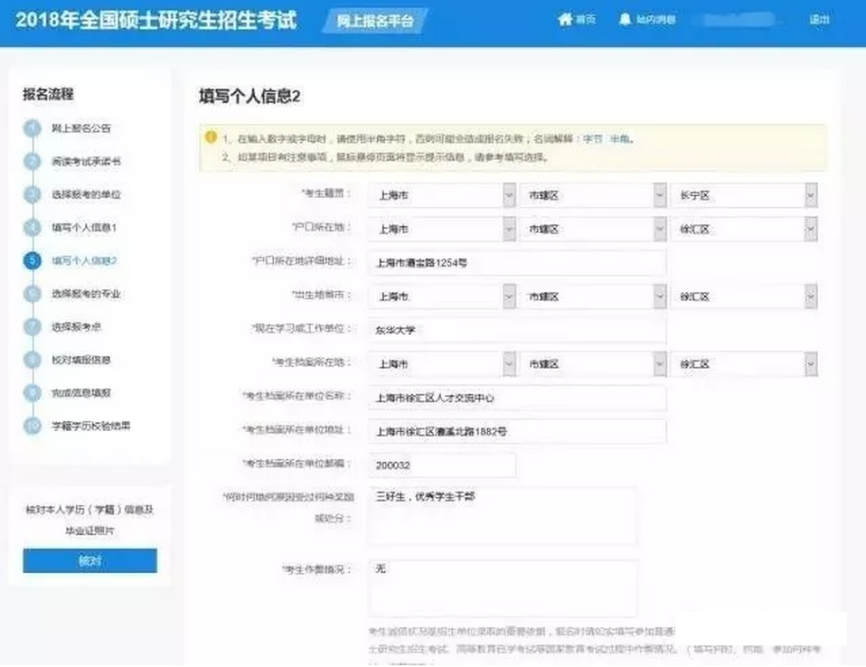The image size is (866, 667).
Task: Go to 填写个人信息1 step
Action: (84, 228)
